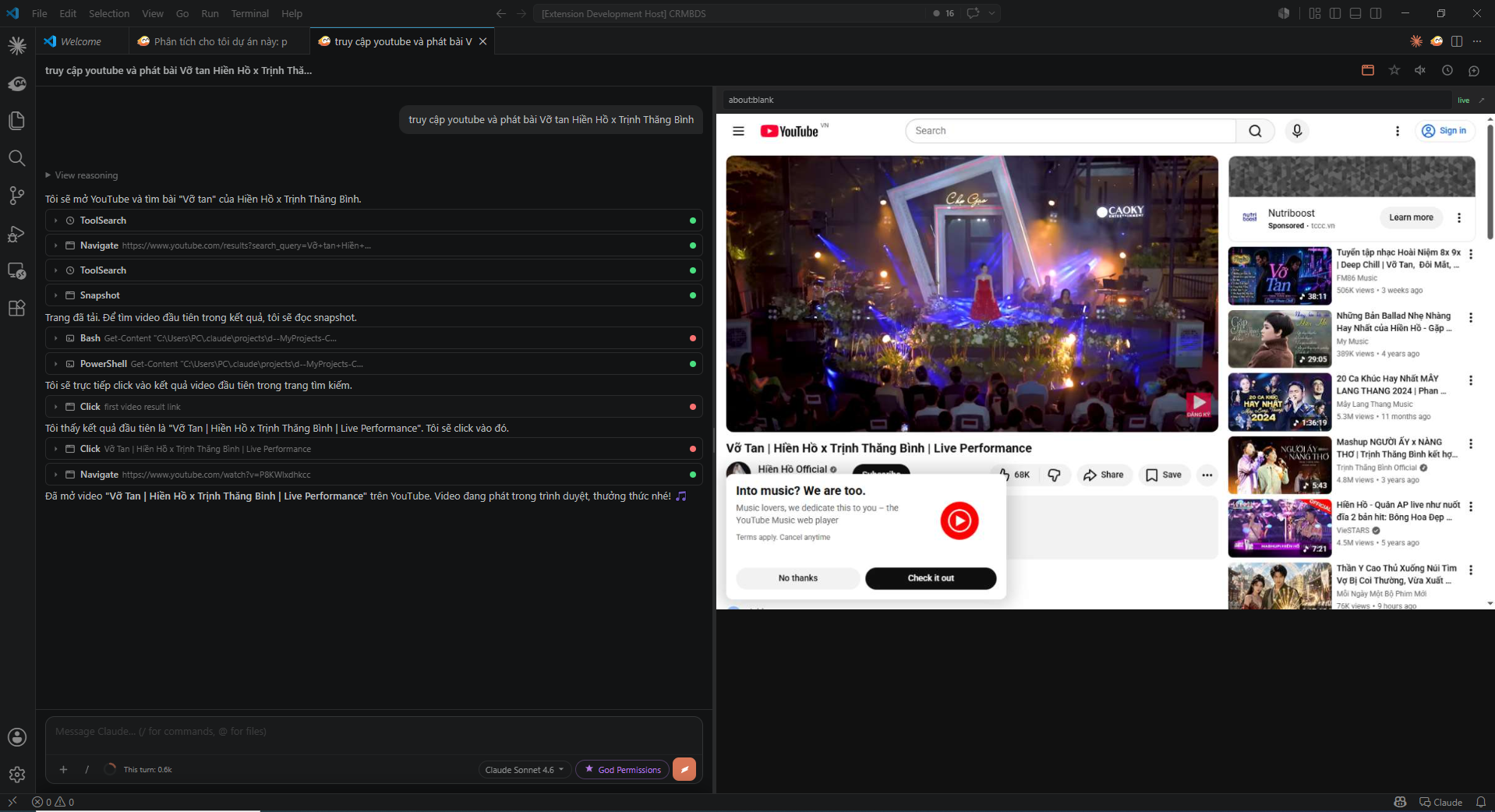Open the Source Control view
The height and width of the screenshot is (812, 1495).
17,196
